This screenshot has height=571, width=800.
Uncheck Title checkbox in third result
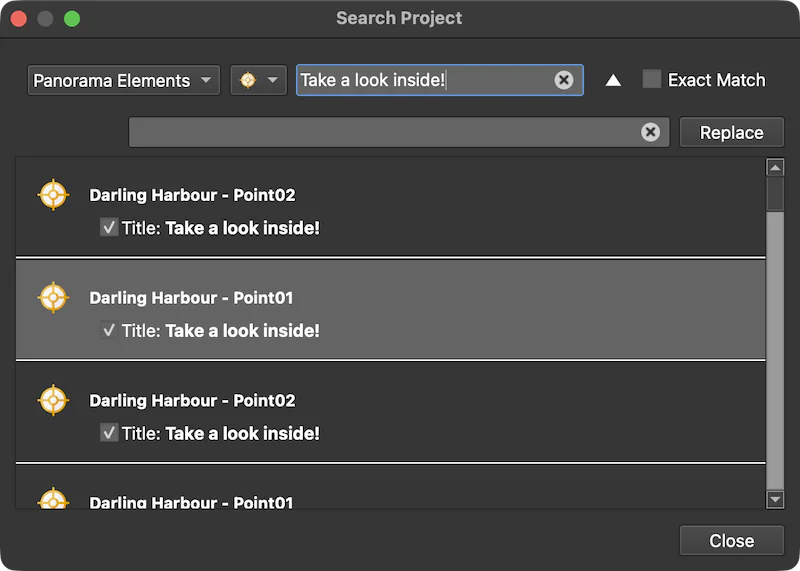coord(109,433)
